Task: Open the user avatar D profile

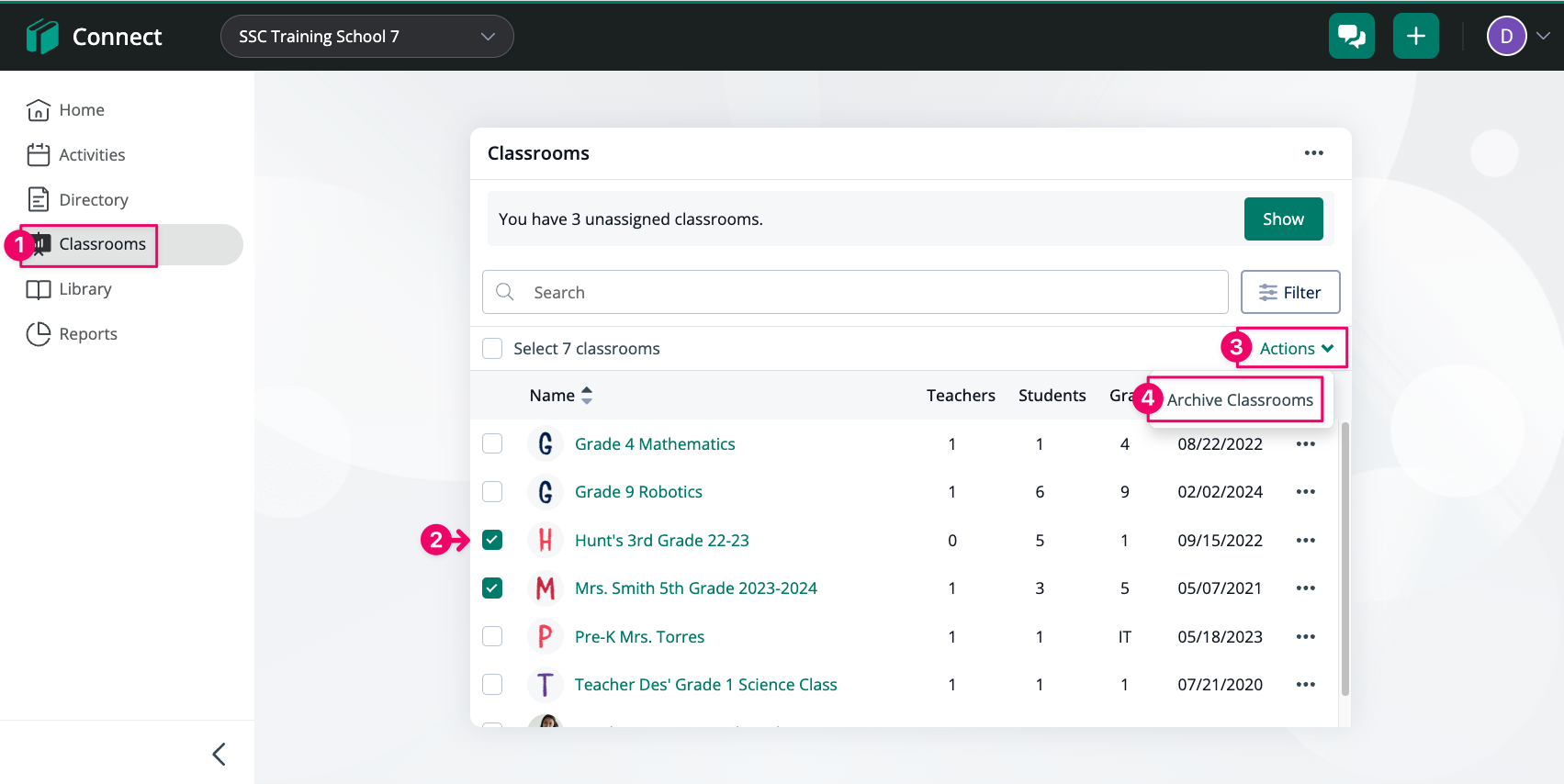Action: (1506, 37)
